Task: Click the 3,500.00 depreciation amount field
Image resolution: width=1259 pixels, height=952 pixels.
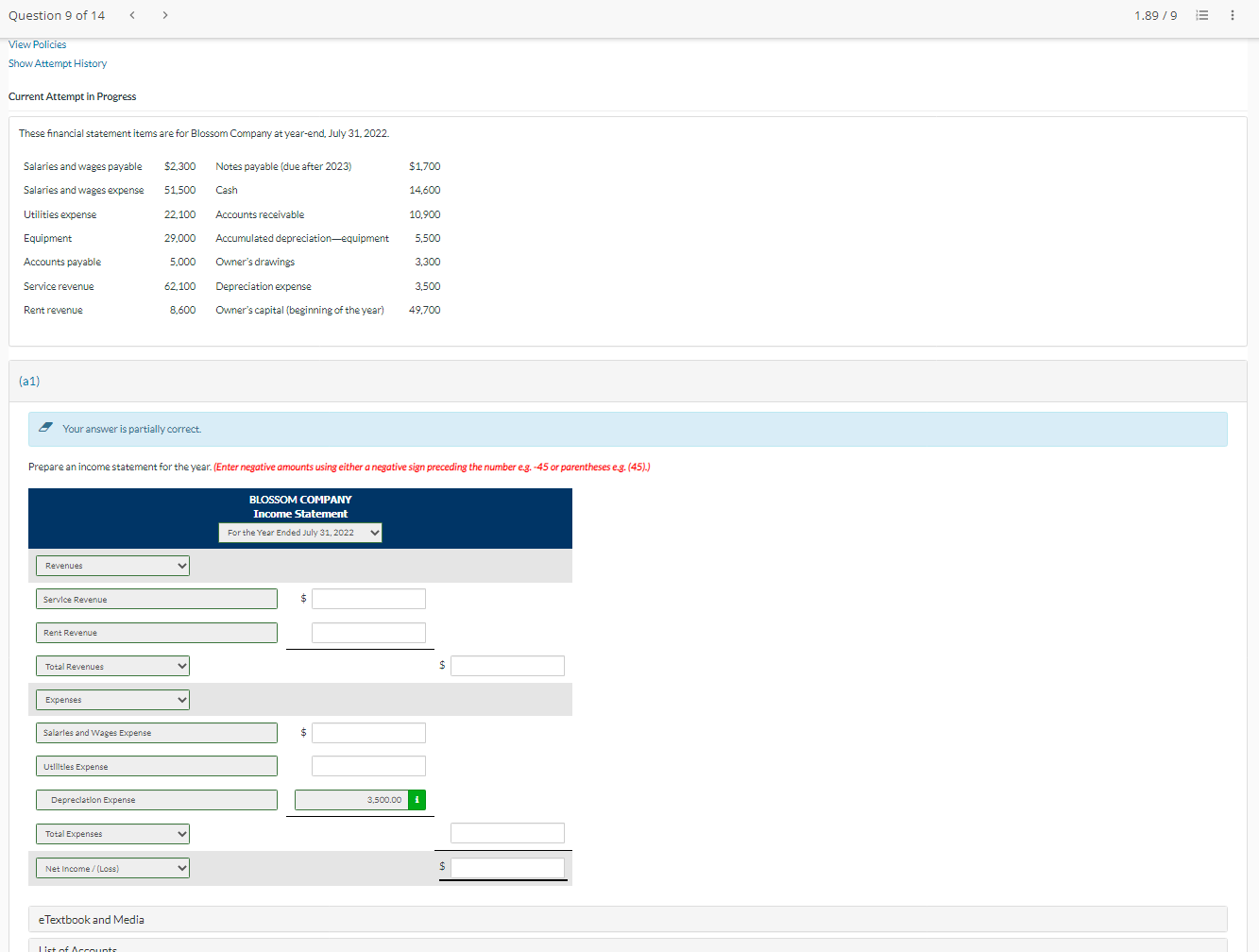Action: pyautogui.click(x=351, y=800)
